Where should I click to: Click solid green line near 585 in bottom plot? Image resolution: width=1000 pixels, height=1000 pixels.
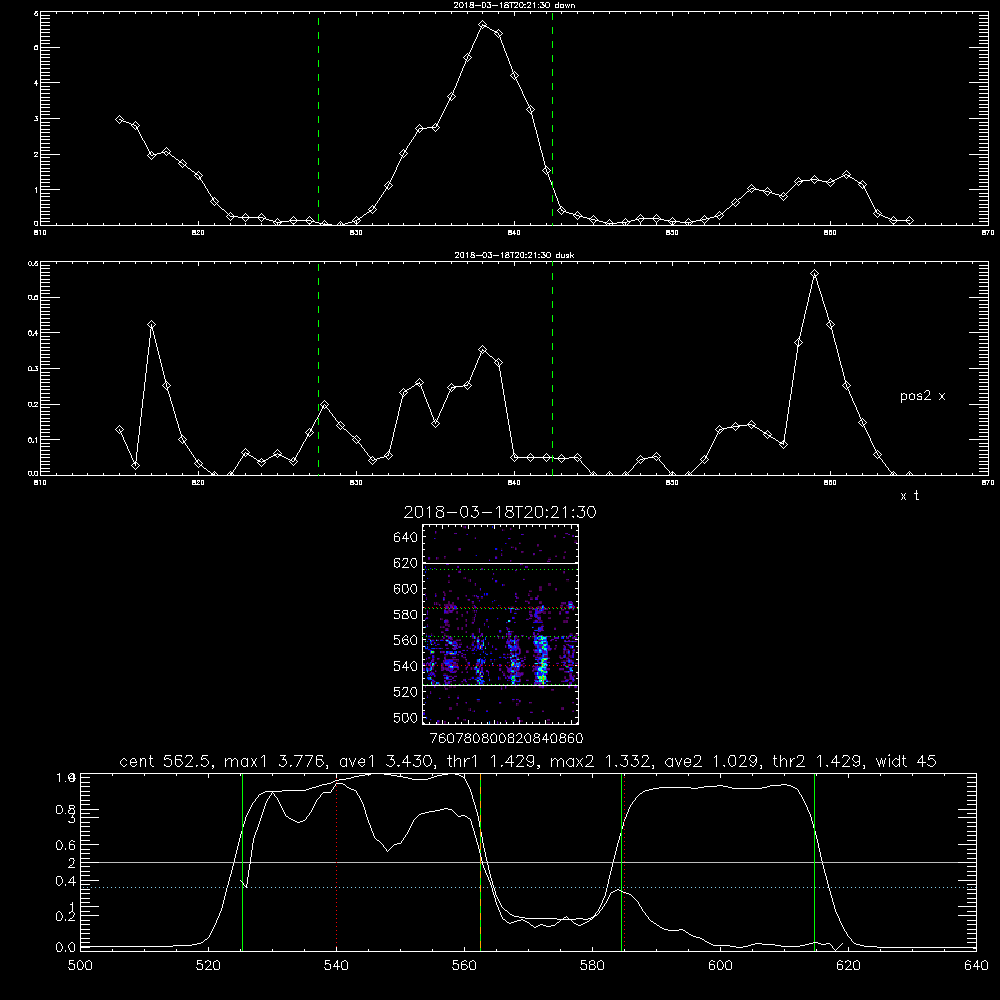click(621, 861)
